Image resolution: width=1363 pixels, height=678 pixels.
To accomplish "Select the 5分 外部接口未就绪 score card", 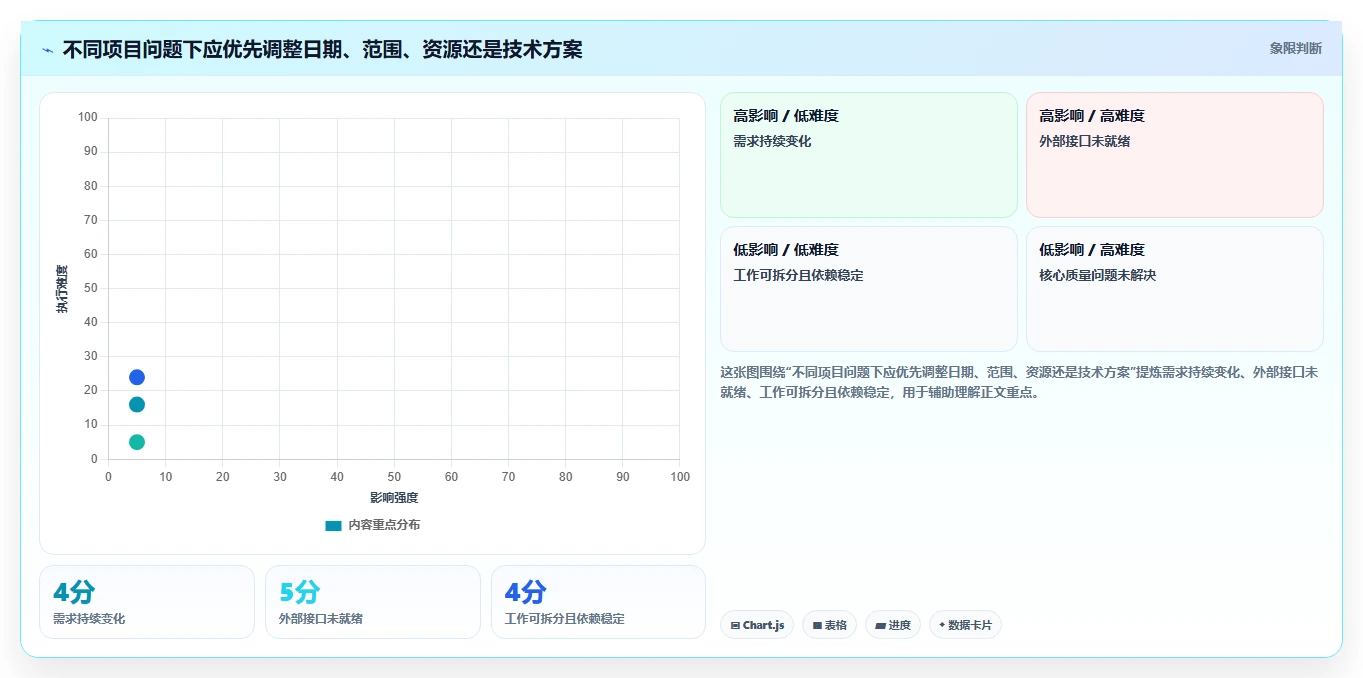I will pyautogui.click(x=373, y=602).
